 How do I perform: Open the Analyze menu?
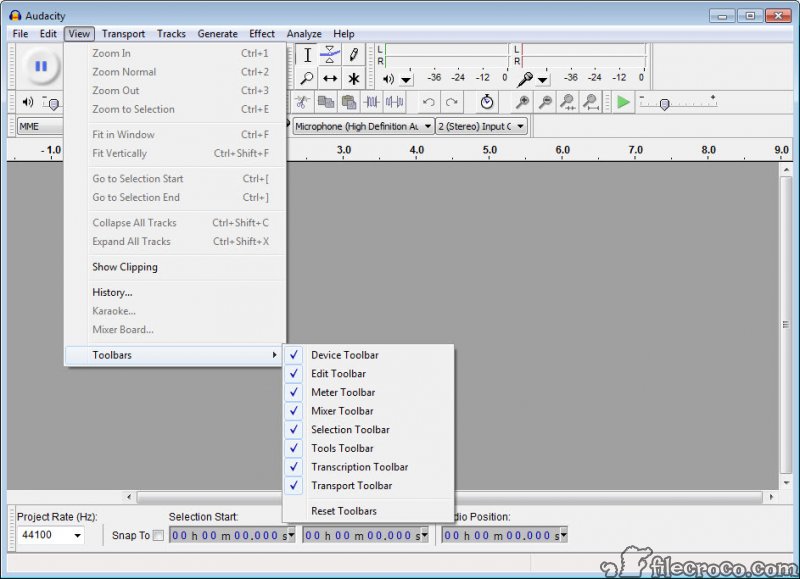click(304, 34)
